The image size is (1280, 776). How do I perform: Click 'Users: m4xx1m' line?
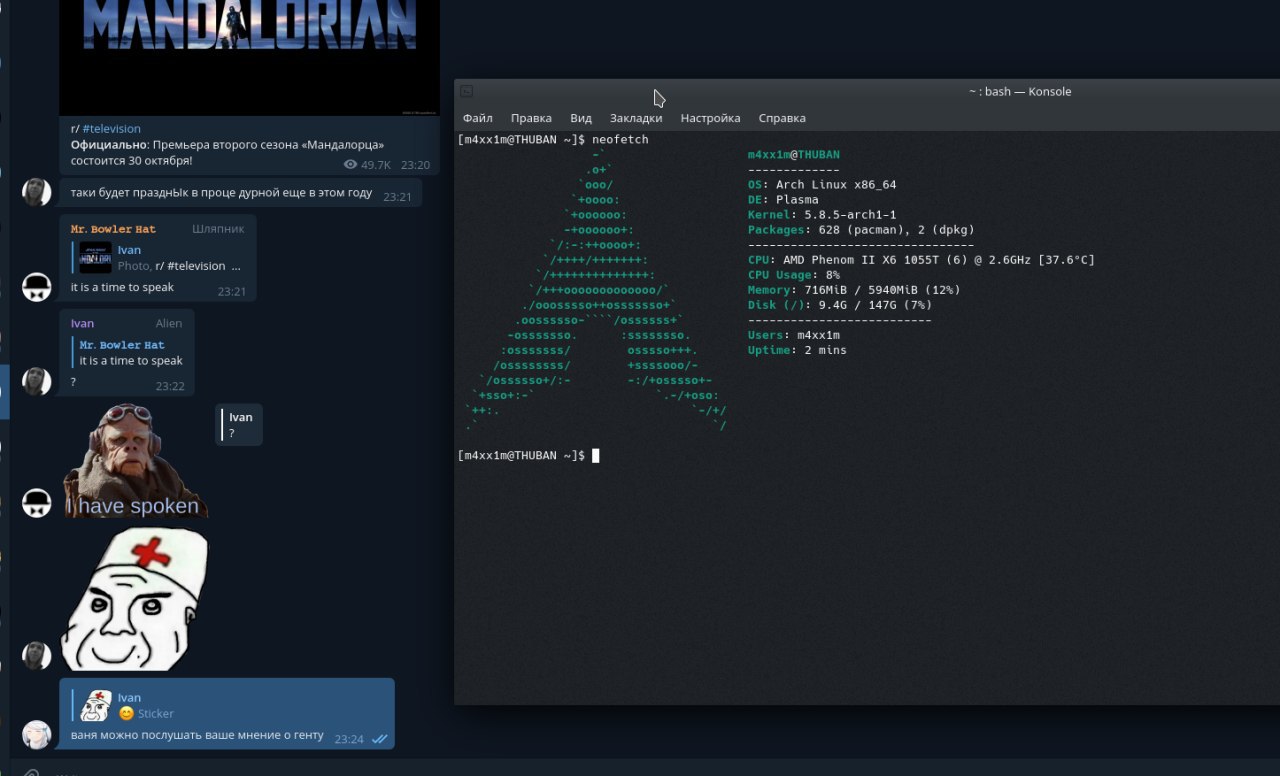tap(794, 335)
